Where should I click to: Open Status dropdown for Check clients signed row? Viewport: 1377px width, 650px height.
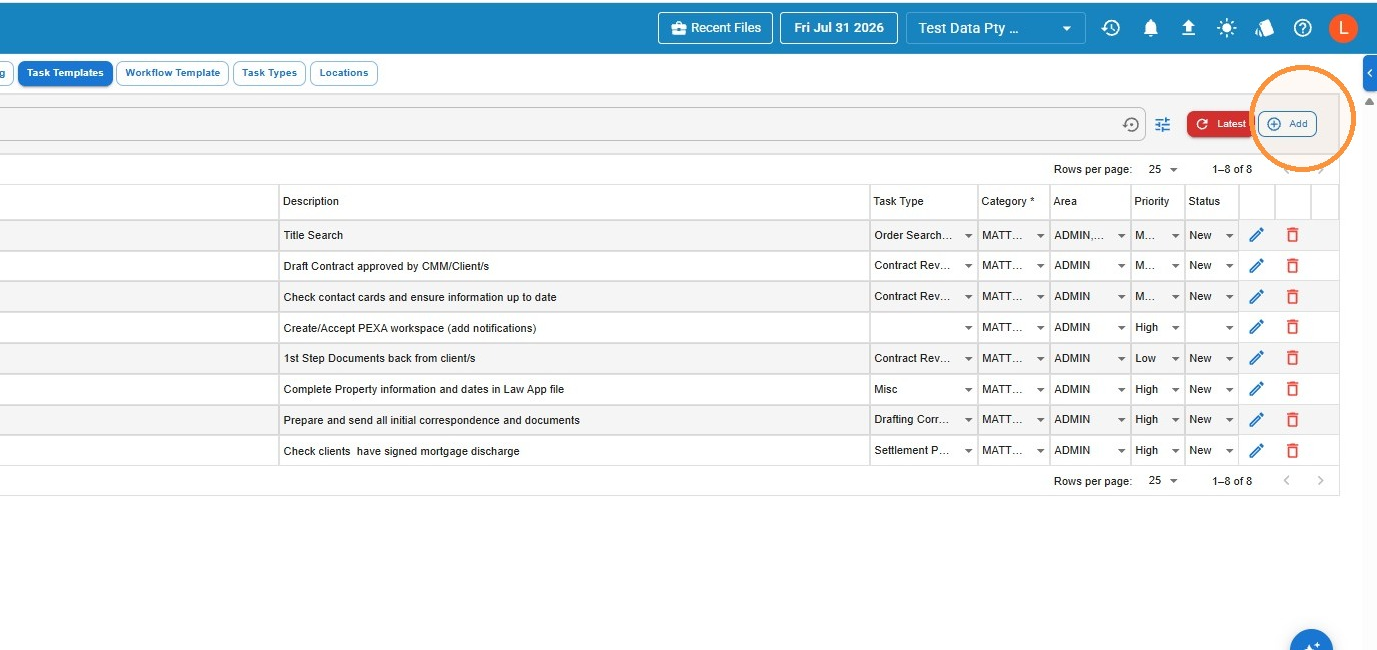1211,451
